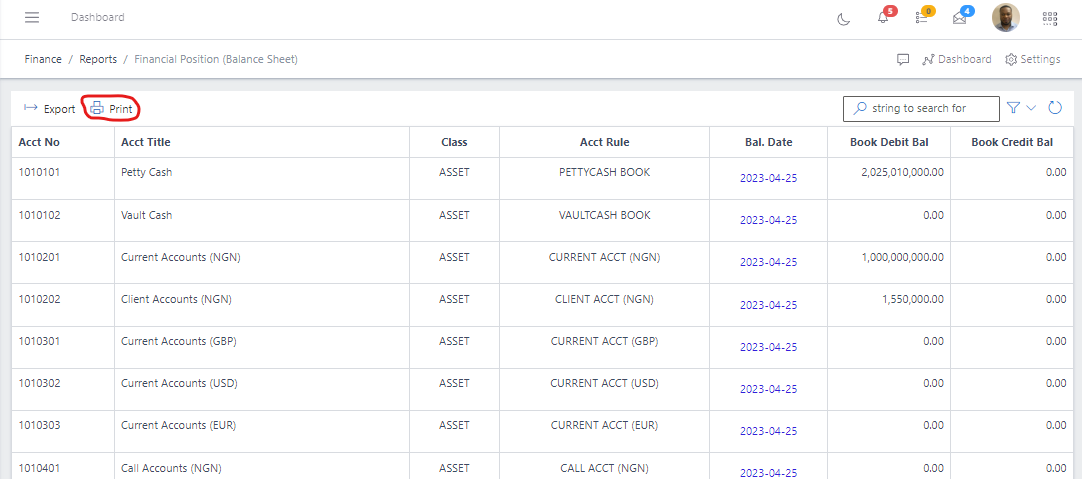Screen dimensions: 1082x479
Task: Select account number 1010301
Action: coord(39,341)
